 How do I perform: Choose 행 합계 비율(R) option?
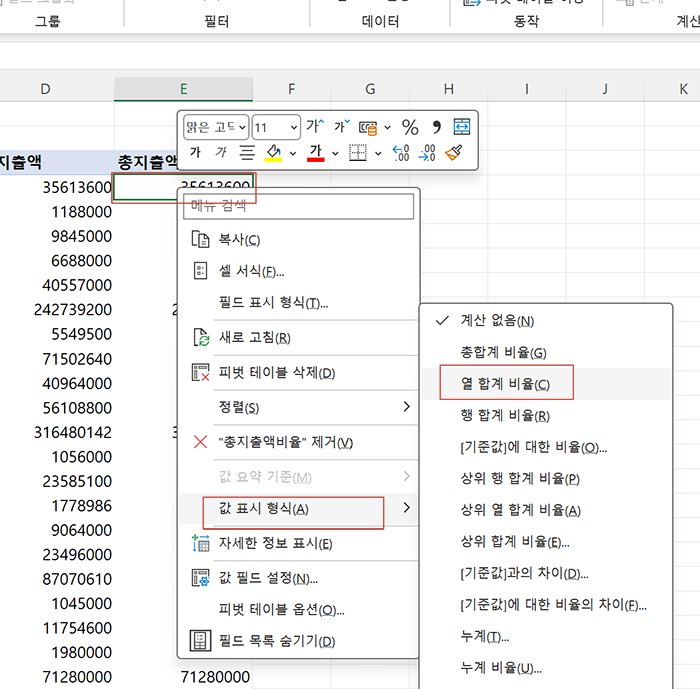tap(546, 416)
